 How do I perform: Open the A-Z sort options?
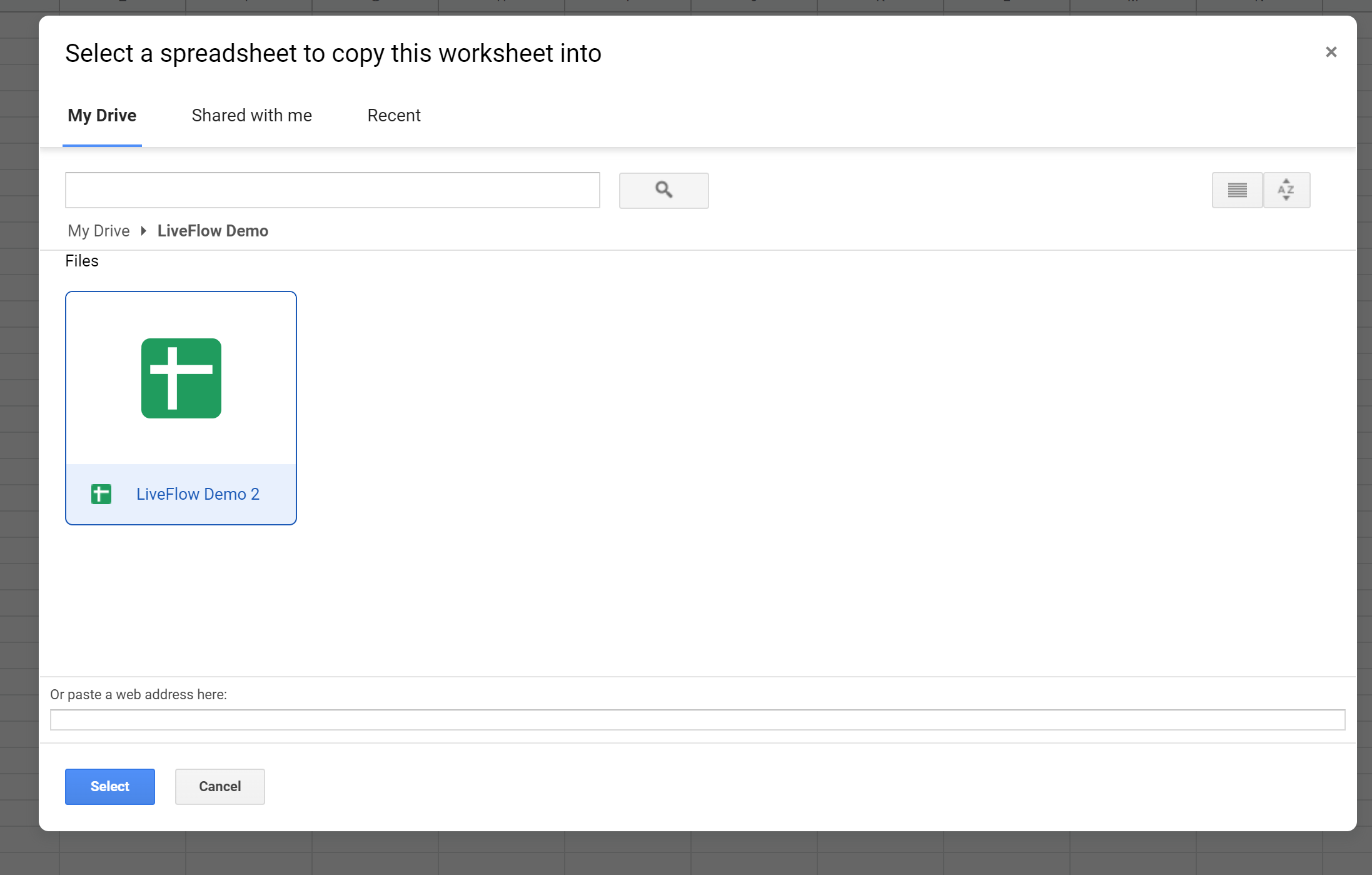point(1286,190)
